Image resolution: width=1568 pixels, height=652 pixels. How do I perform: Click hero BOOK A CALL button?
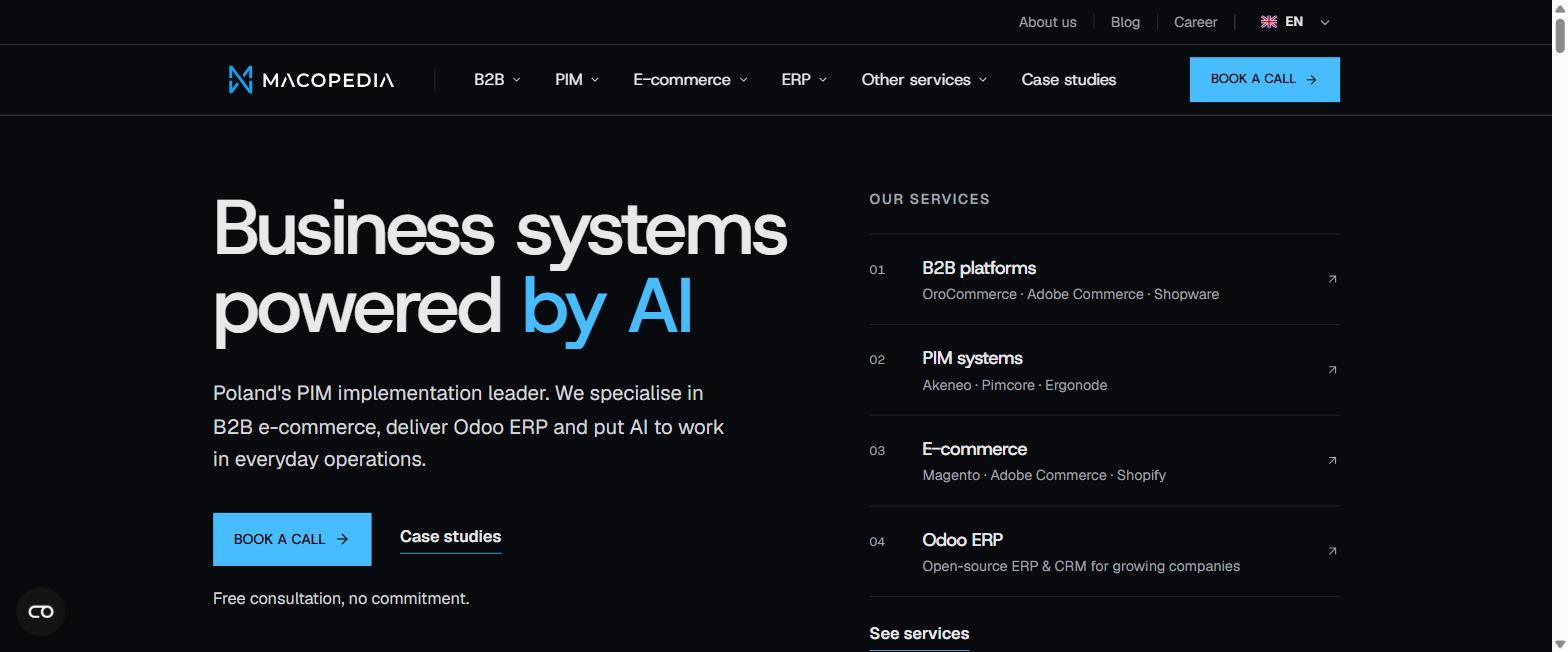click(x=292, y=539)
